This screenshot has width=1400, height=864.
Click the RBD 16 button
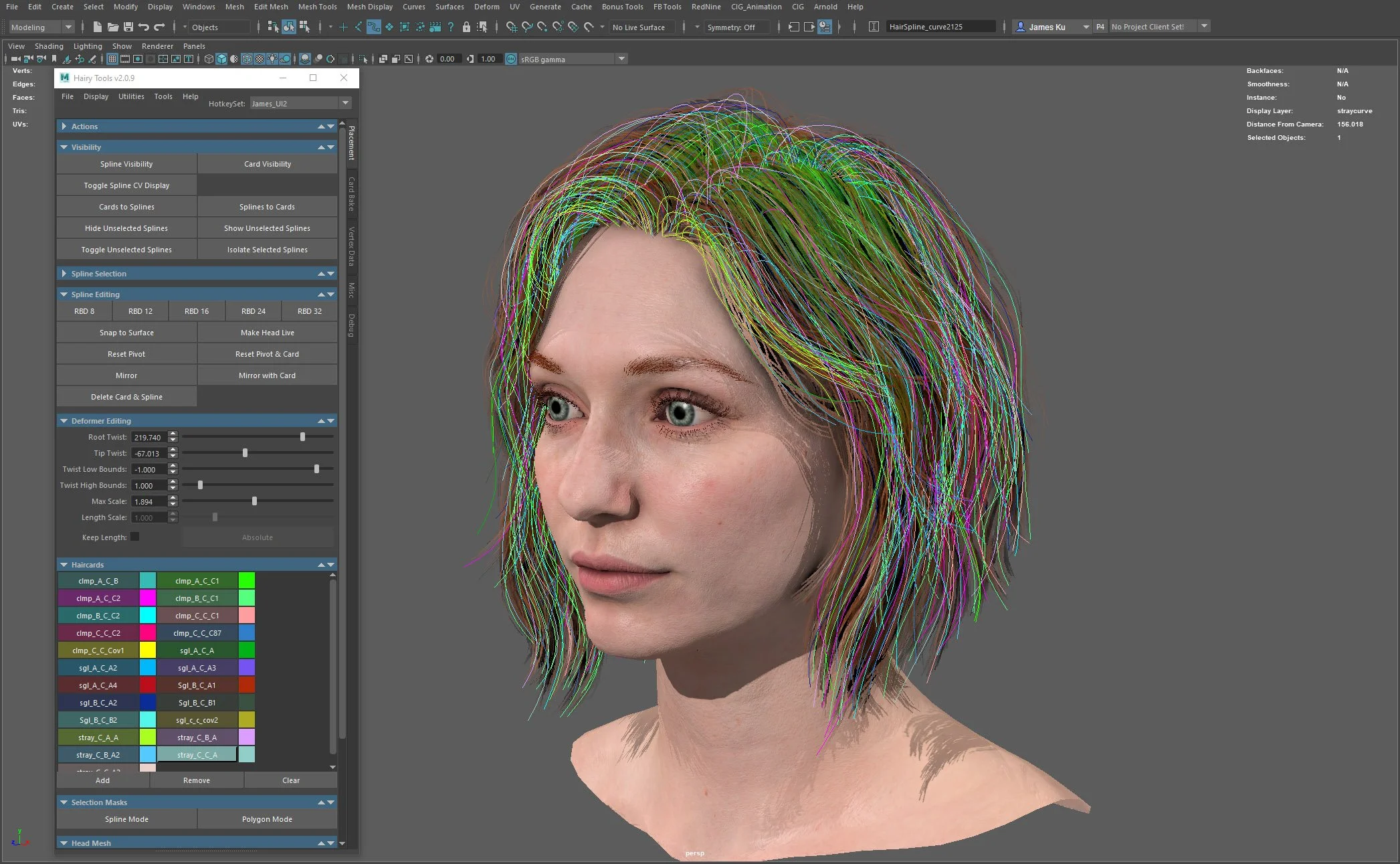[197, 311]
